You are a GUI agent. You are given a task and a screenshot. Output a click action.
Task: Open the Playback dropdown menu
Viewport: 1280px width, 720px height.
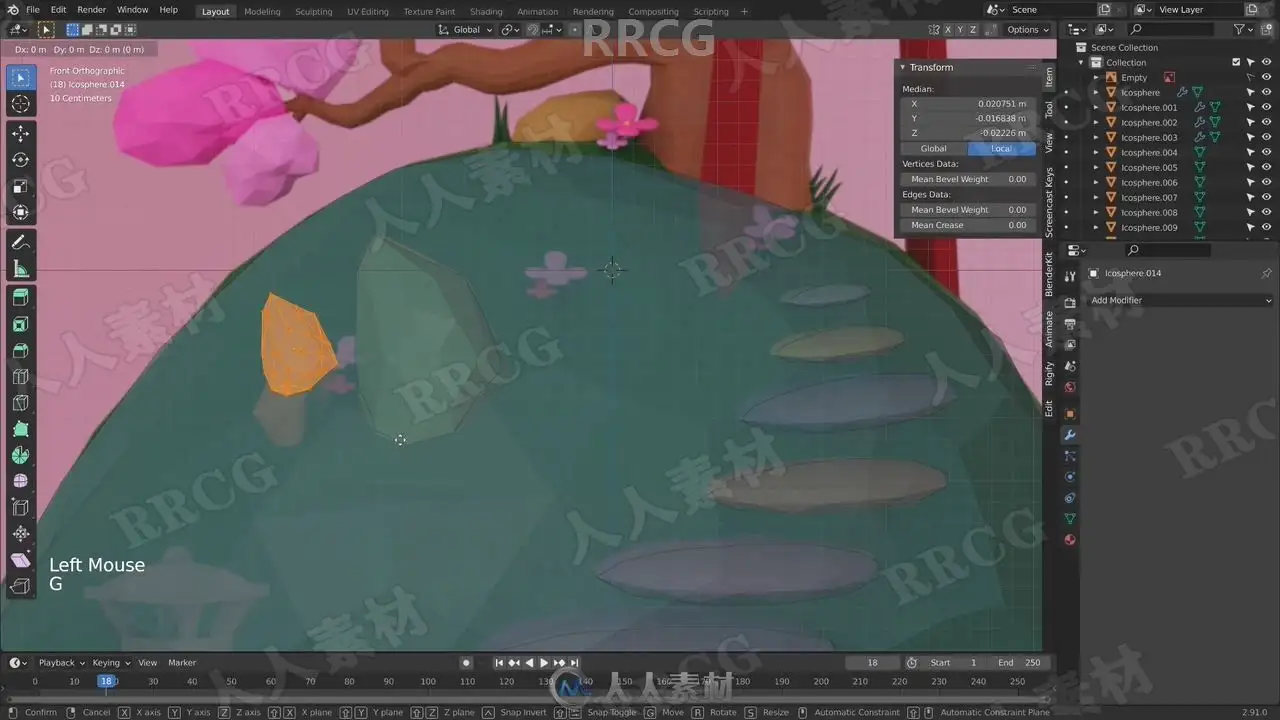(60, 663)
